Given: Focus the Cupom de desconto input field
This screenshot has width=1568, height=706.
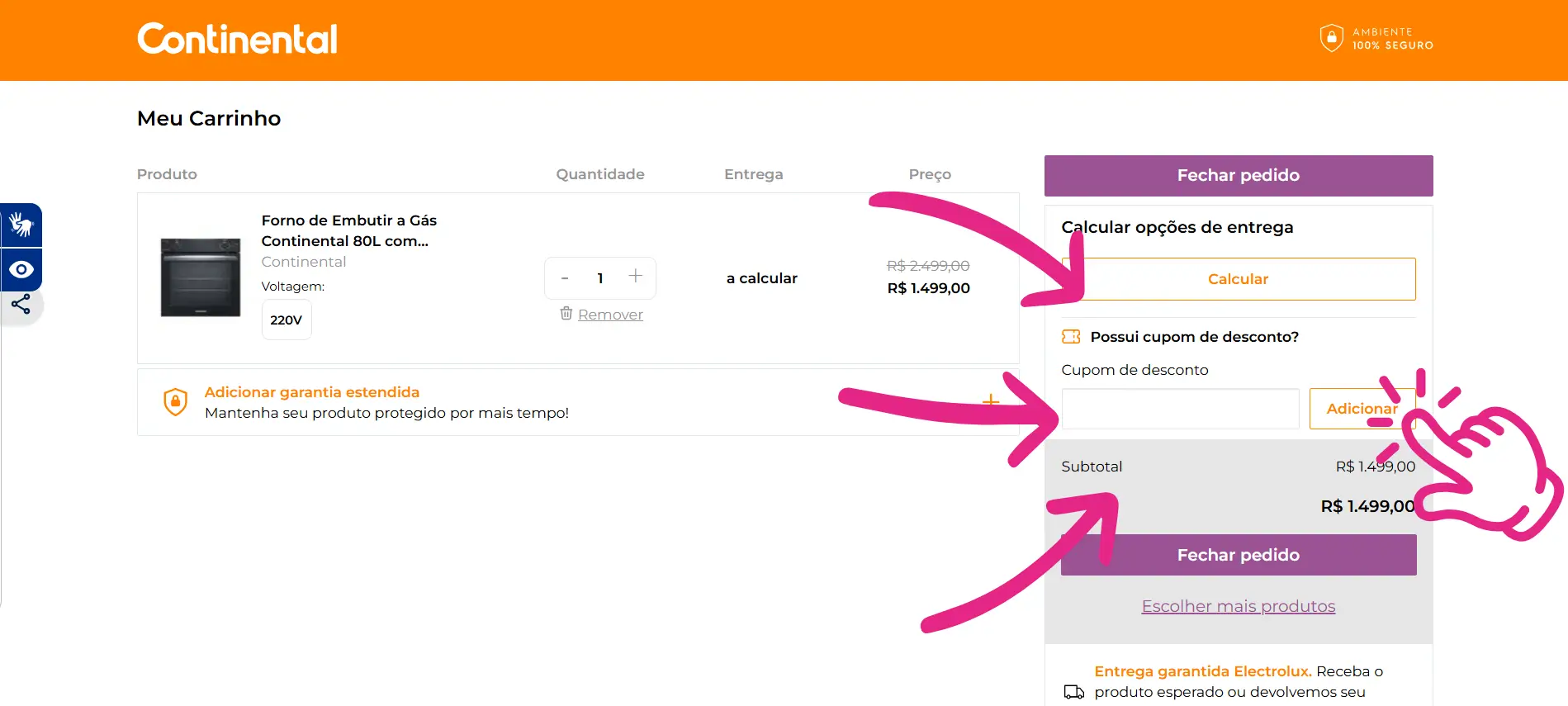Looking at the screenshot, I should point(1181,409).
